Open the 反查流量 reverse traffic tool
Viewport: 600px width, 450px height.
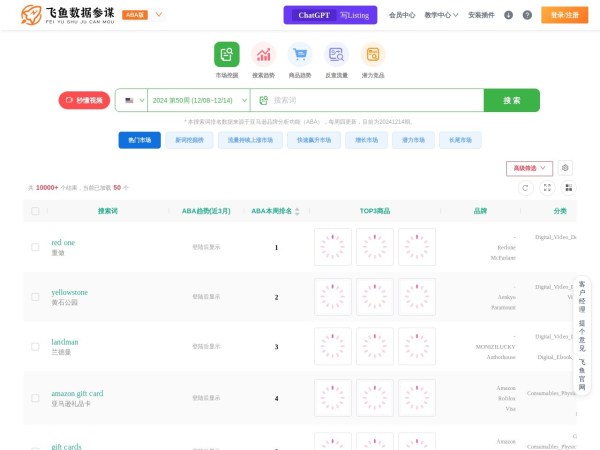336,55
